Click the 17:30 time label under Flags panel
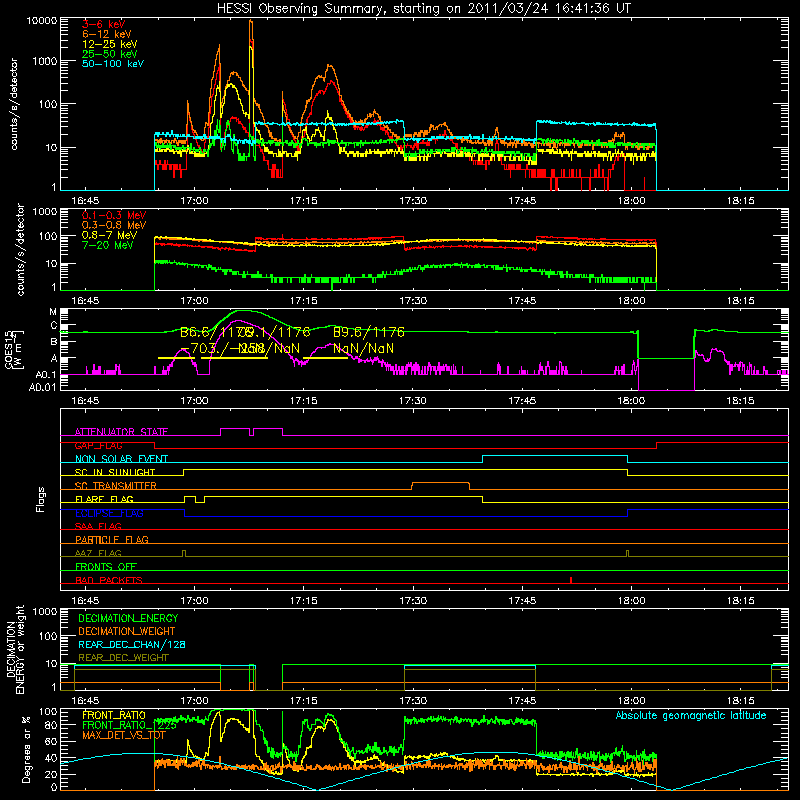800x800 pixels. coord(413,601)
